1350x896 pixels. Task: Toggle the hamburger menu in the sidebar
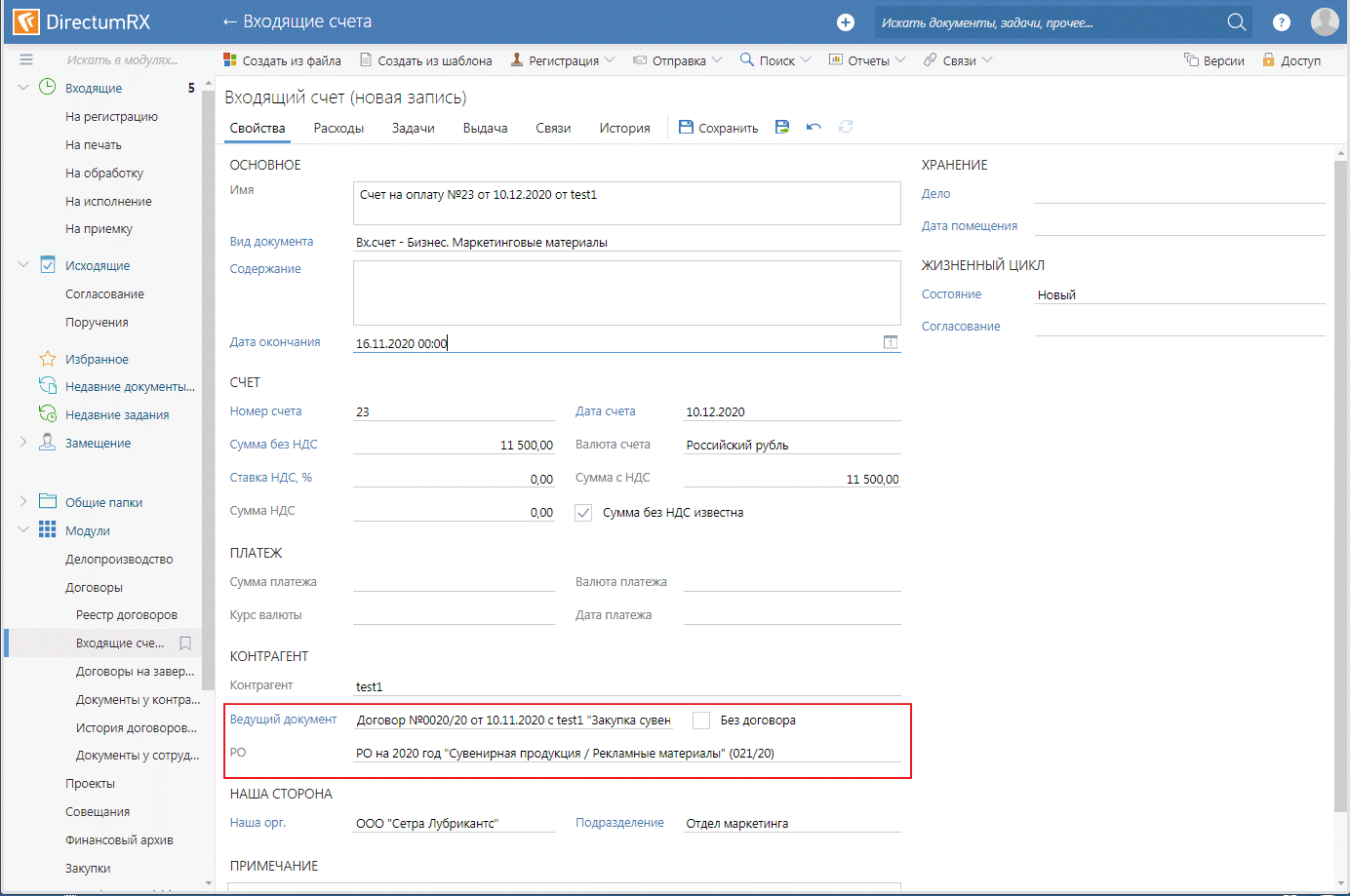[26, 59]
